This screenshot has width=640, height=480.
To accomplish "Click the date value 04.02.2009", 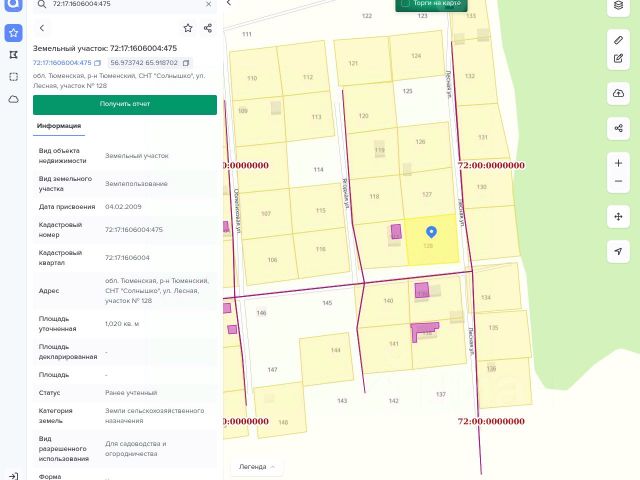I will click(123, 207).
